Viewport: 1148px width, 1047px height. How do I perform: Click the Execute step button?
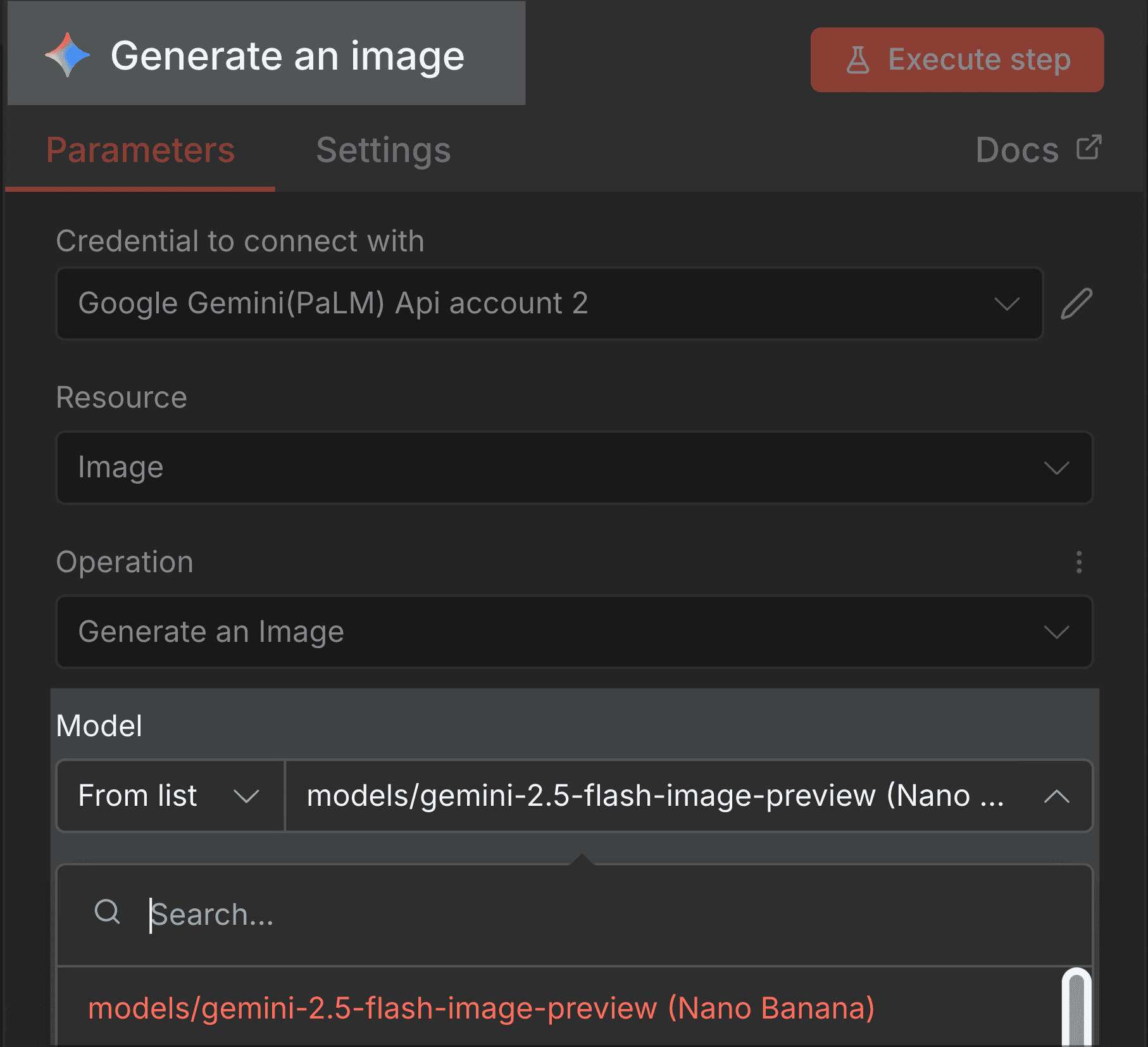click(956, 60)
